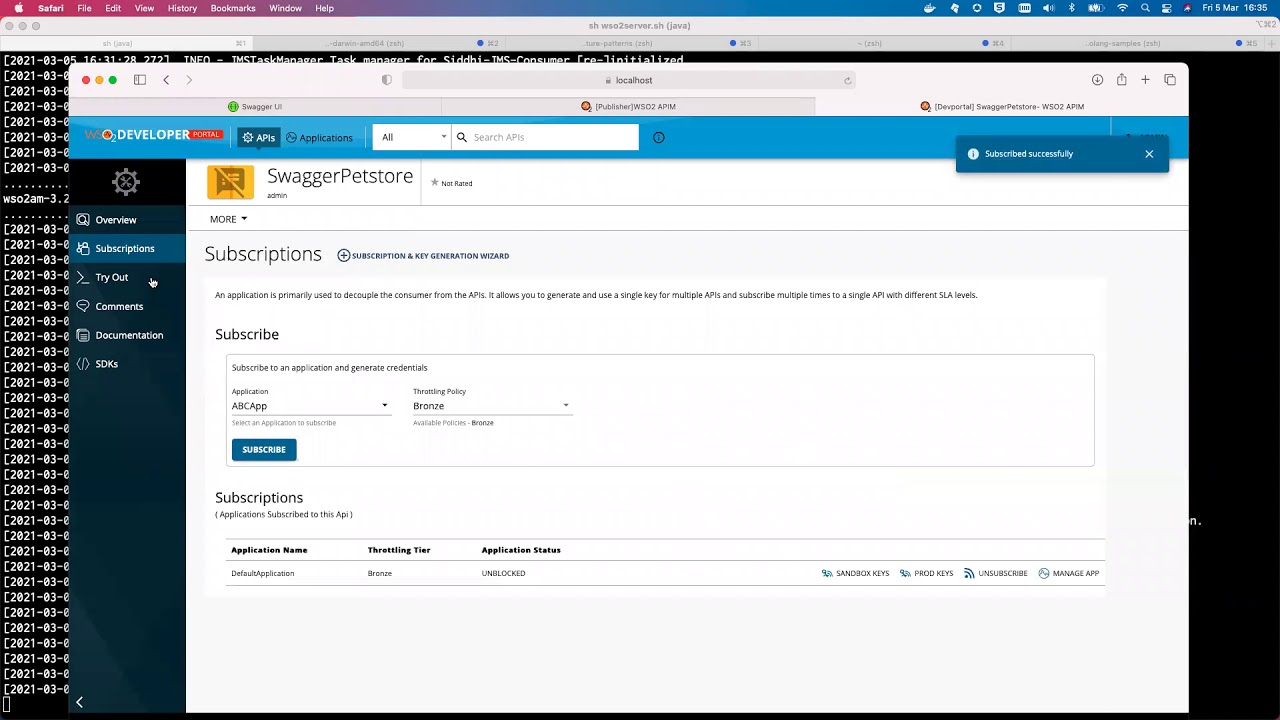1280x720 pixels.
Task: Click the Safari privacy shield icon
Action: point(387,80)
